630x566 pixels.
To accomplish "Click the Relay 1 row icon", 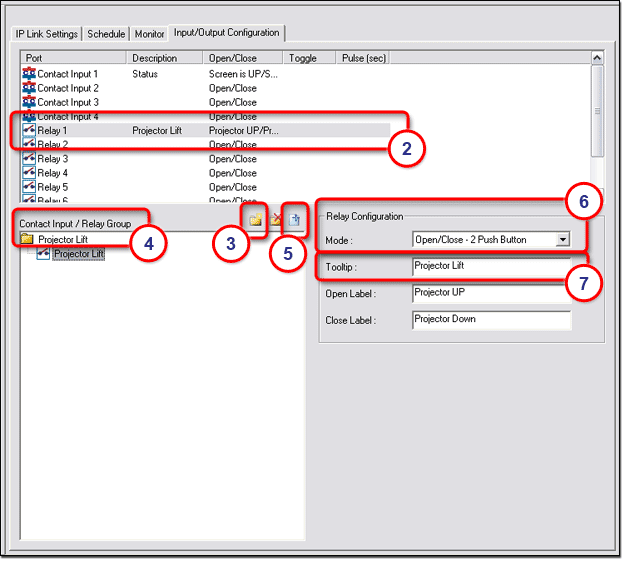I will click(29, 131).
